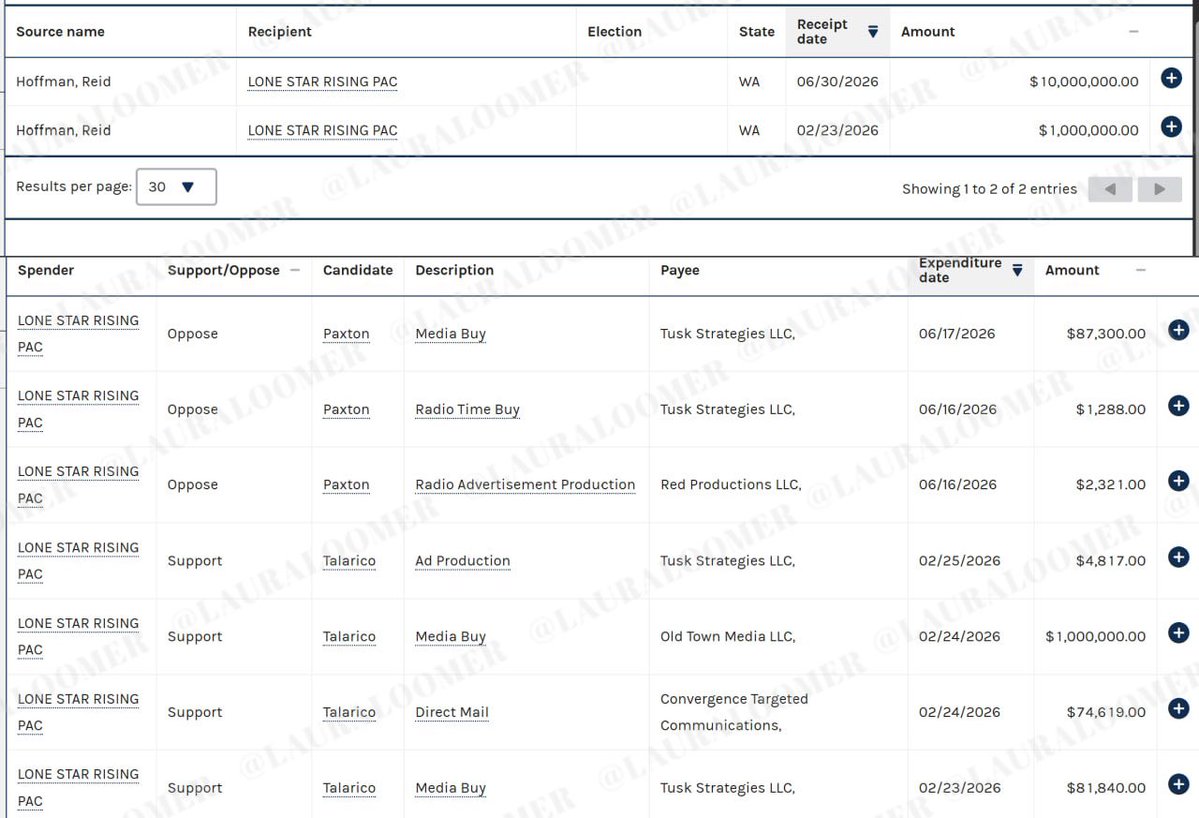Expand details for the $10,000,000.00 receipt row
Screen dimensions: 1199x818
pos(1171,78)
